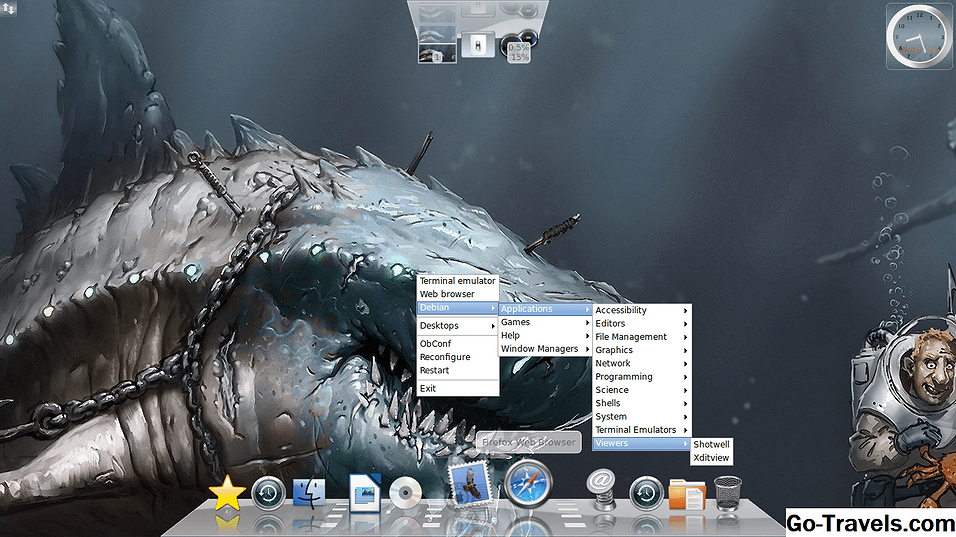Launch Terminal emulator from the menu

click(x=457, y=281)
